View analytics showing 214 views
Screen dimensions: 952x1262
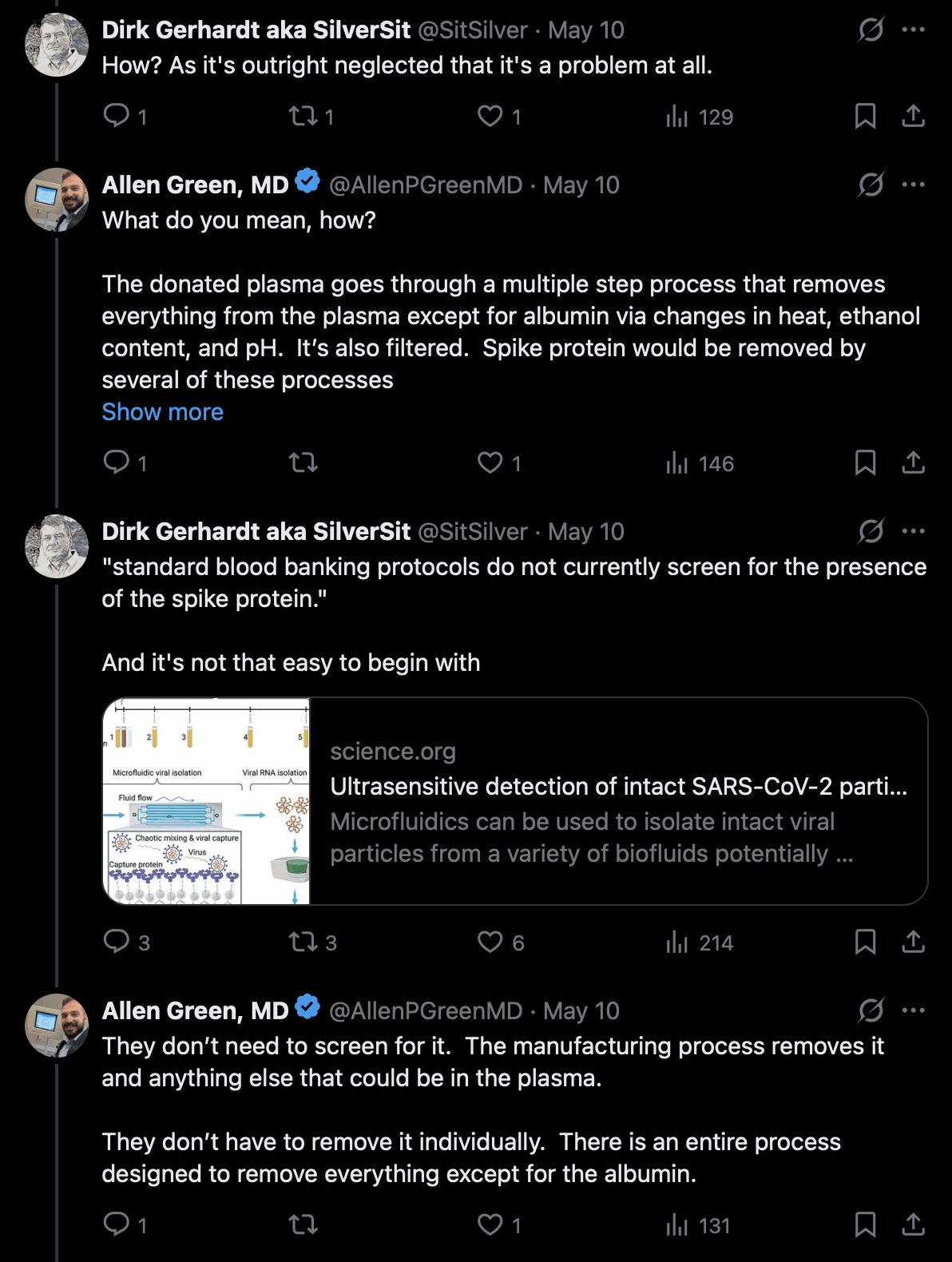700,943
